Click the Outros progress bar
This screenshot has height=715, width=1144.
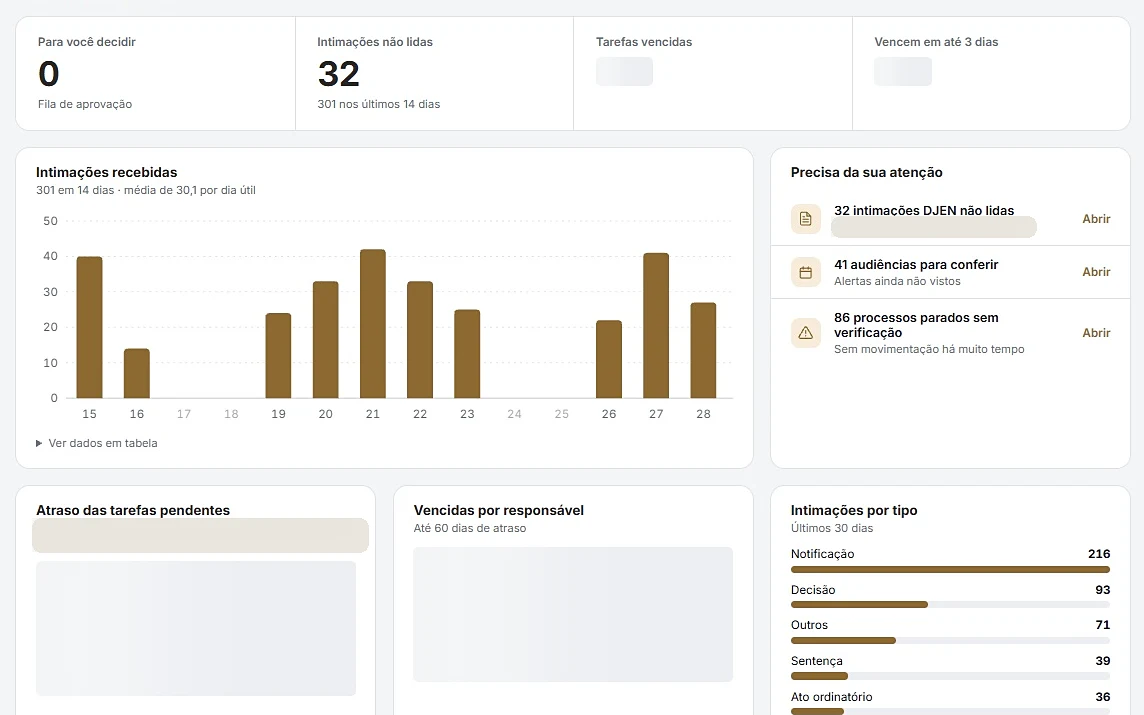tap(950, 641)
